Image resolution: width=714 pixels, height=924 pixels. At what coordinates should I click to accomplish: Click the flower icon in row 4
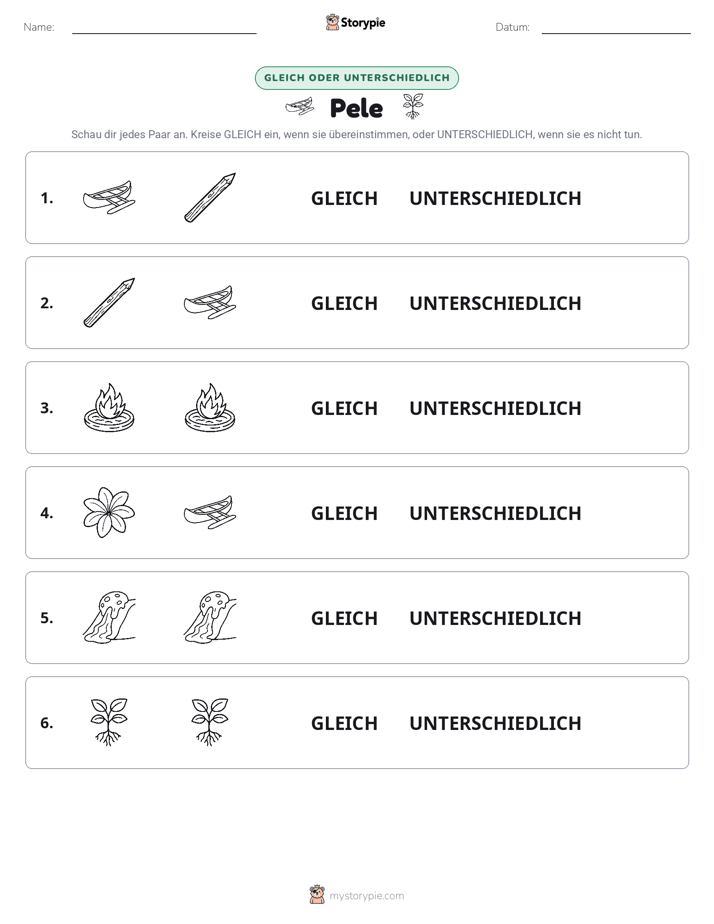tap(109, 513)
